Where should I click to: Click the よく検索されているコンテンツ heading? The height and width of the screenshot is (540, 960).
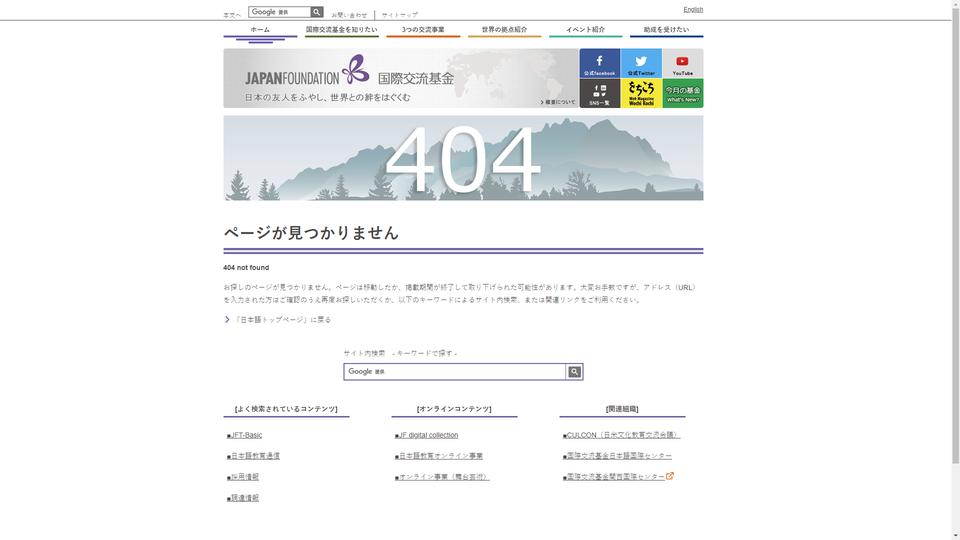(x=286, y=409)
